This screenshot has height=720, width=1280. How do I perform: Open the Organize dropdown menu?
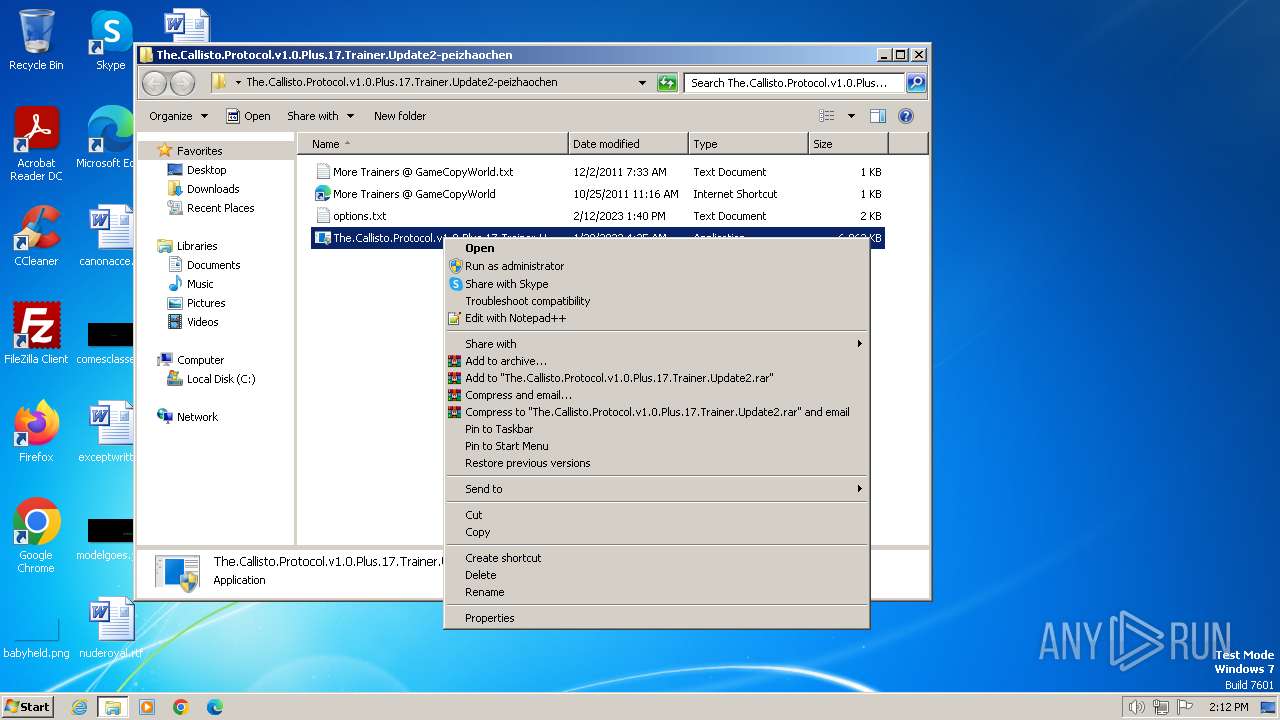tap(178, 116)
